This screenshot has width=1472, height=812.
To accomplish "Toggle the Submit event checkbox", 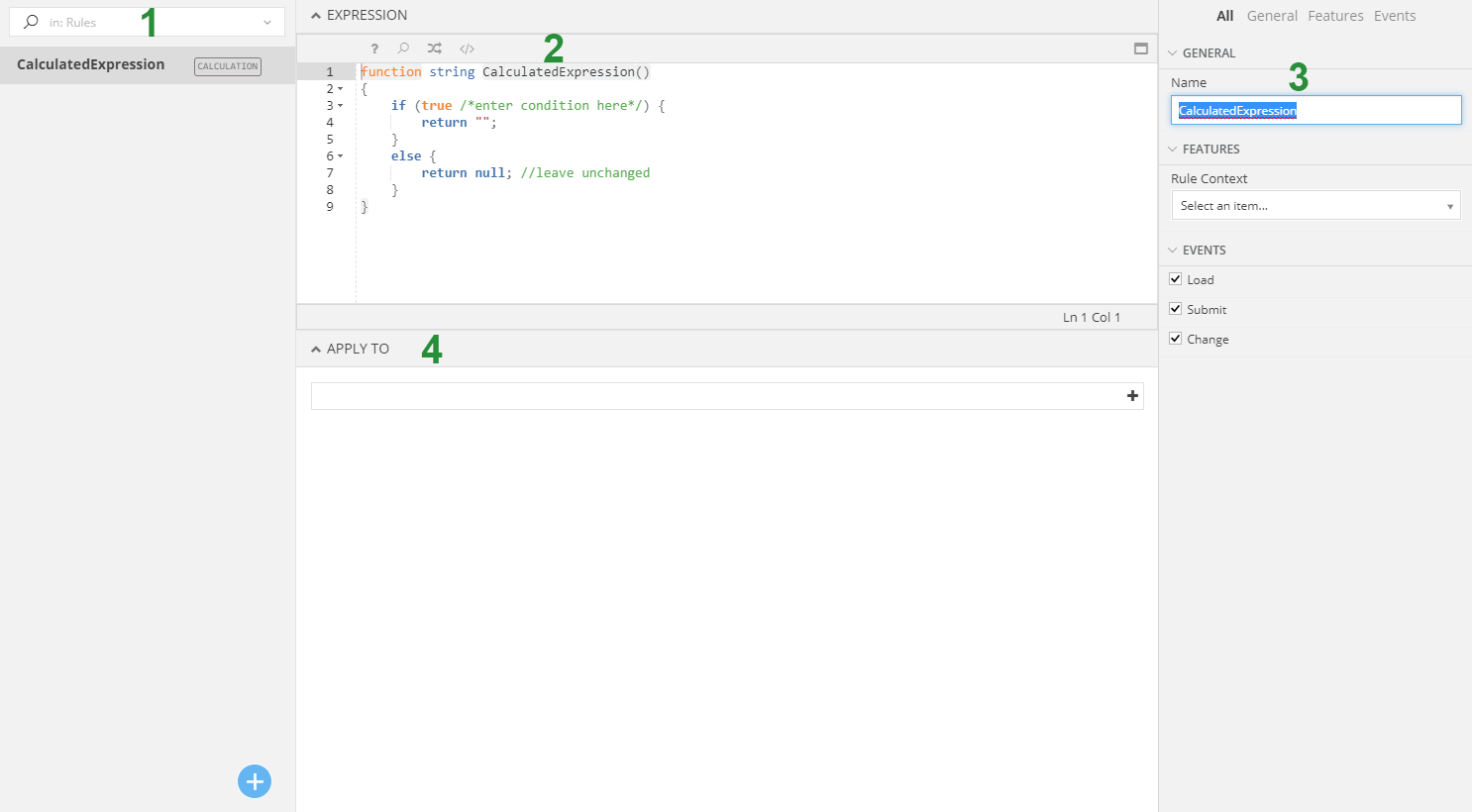I will coord(1176,309).
